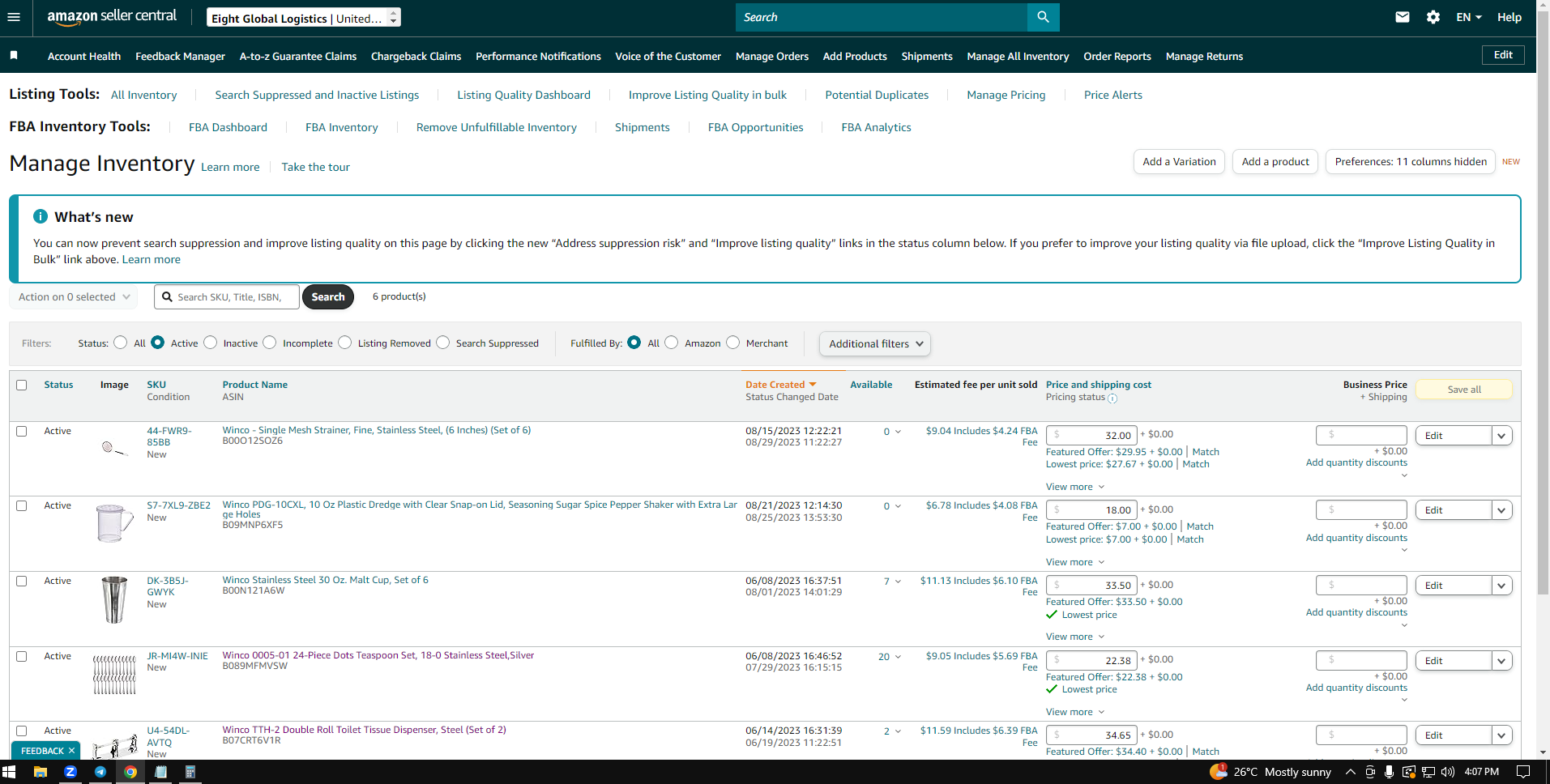Viewport: 1550px width, 784px height.
Task: Open the Action on 0 selected dropdown
Action: pyautogui.click(x=74, y=297)
